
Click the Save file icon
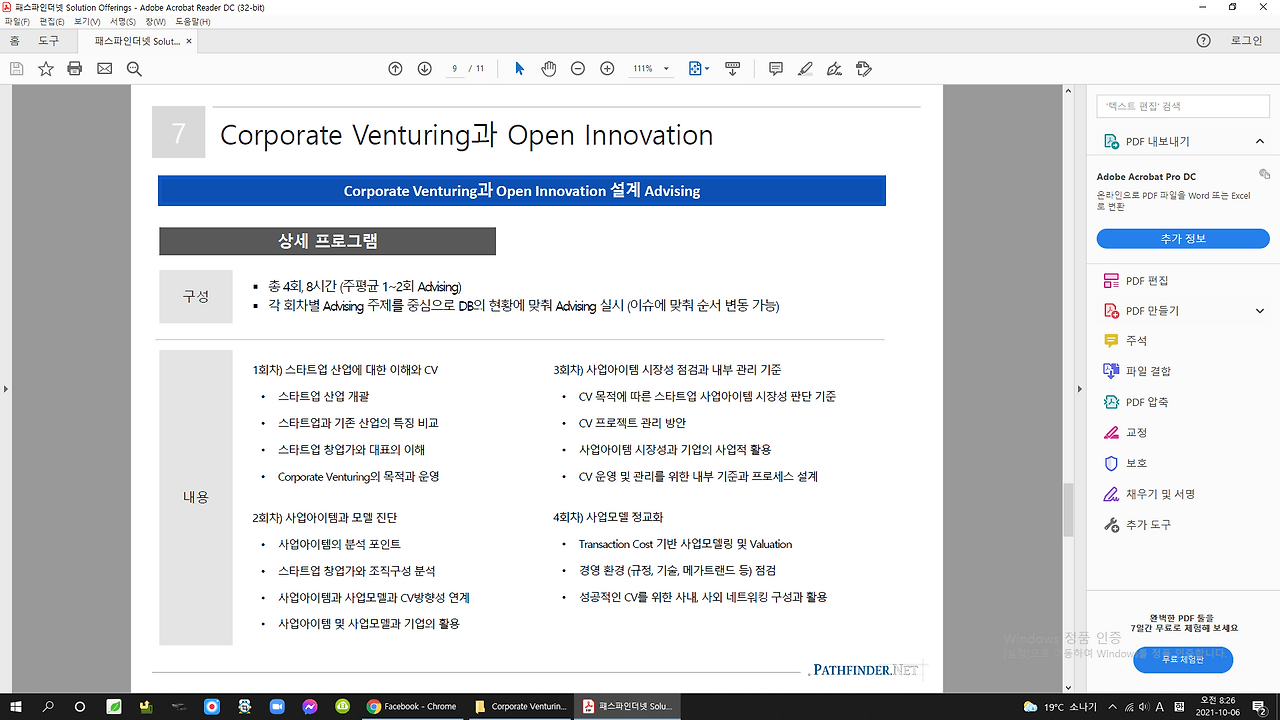(x=16, y=69)
